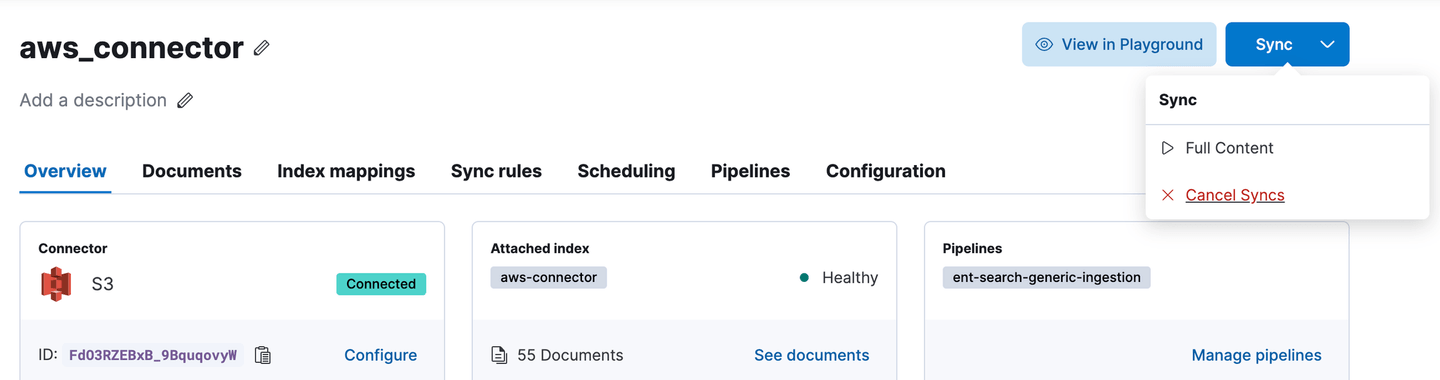Switch to the Documents tab

tap(192, 171)
